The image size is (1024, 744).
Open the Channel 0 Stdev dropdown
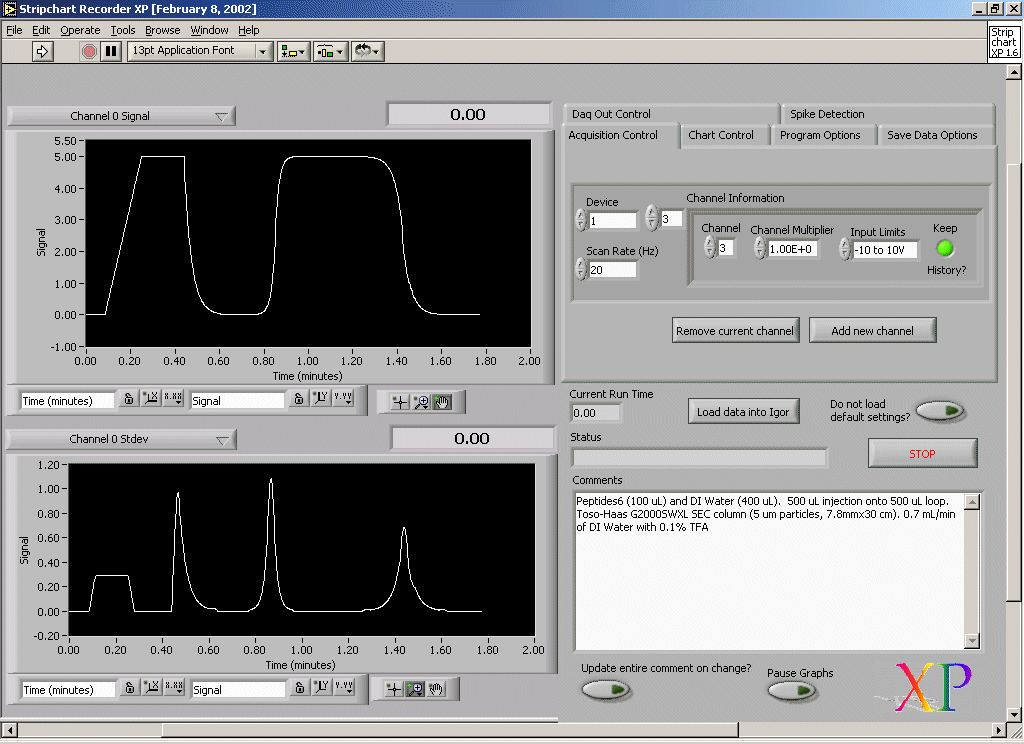121,440
